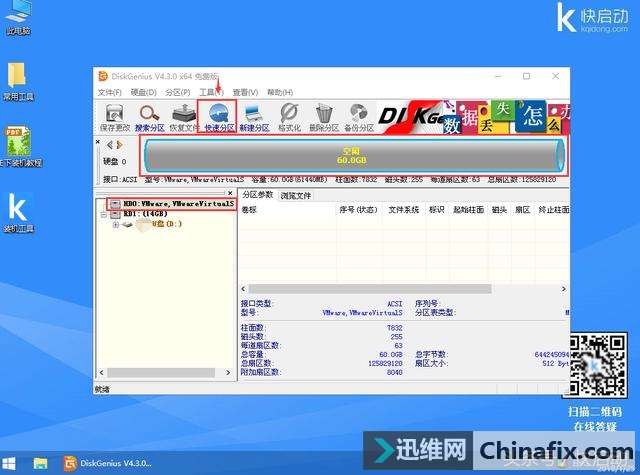
Task: Switch to the 分区参数 tab
Action: (x=257, y=195)
